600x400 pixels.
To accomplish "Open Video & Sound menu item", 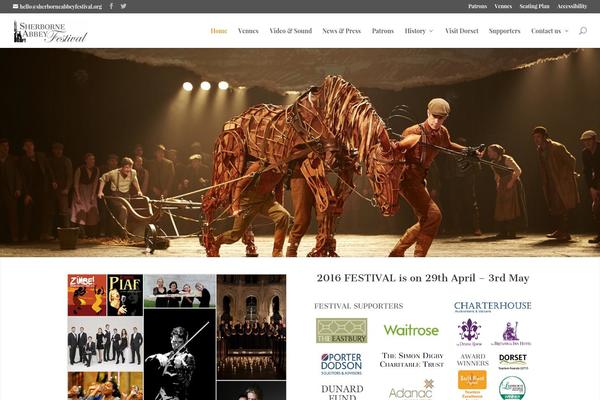I will coord(290,31).
